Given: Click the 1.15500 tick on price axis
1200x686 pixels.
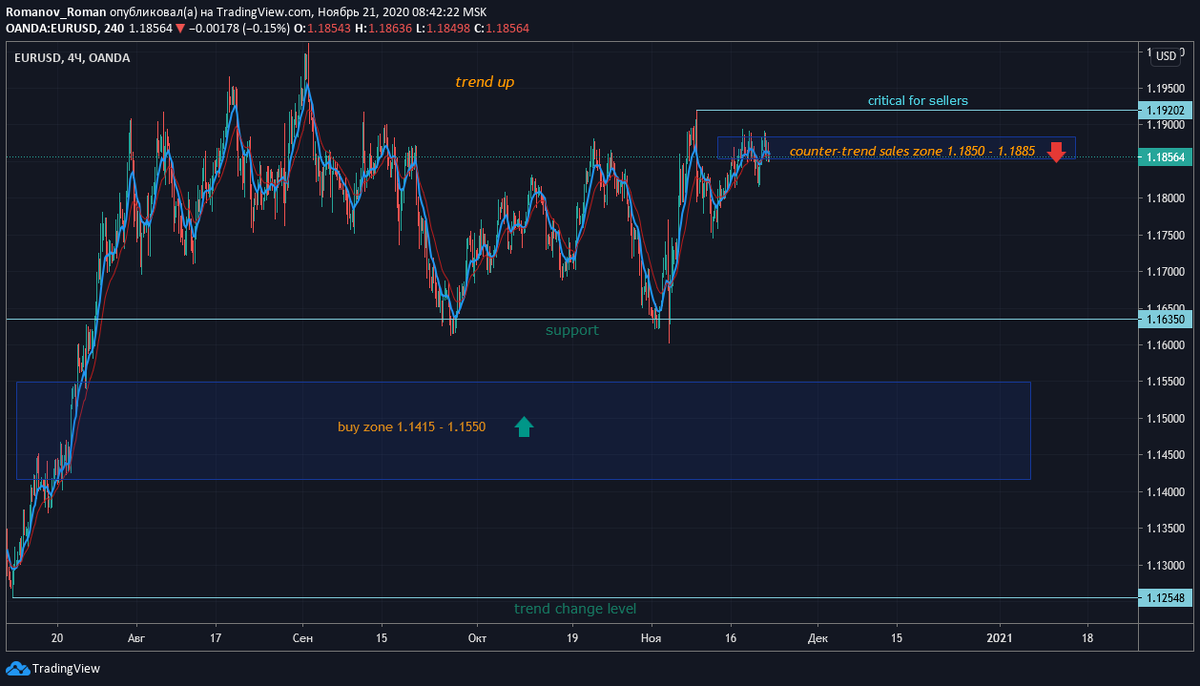Looking at the screenshot, I should (1166, 381).
